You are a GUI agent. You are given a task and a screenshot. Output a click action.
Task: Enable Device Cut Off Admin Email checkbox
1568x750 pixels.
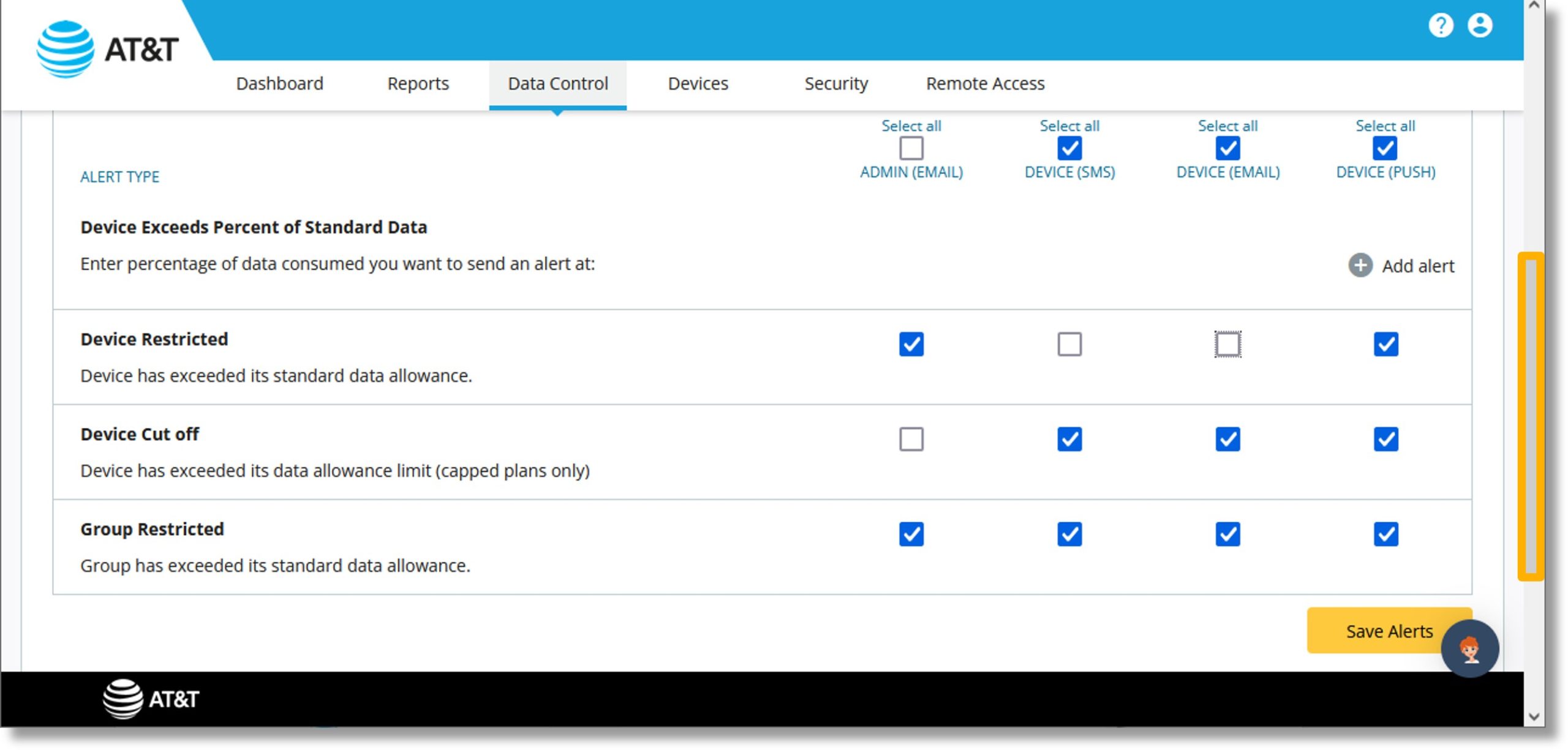click(912, 439)
